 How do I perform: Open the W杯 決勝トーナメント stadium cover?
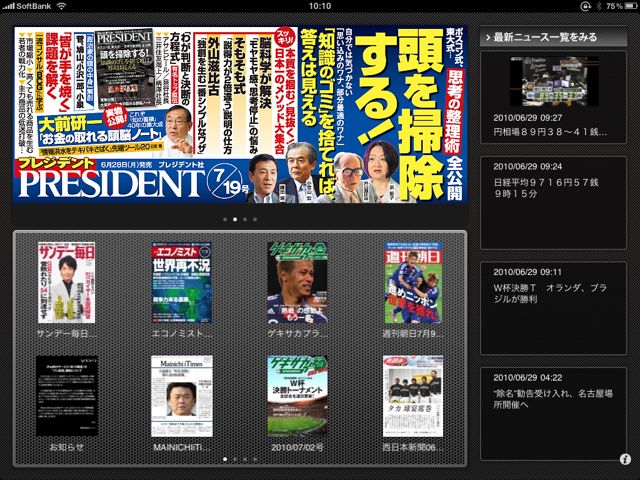point(297,396)
